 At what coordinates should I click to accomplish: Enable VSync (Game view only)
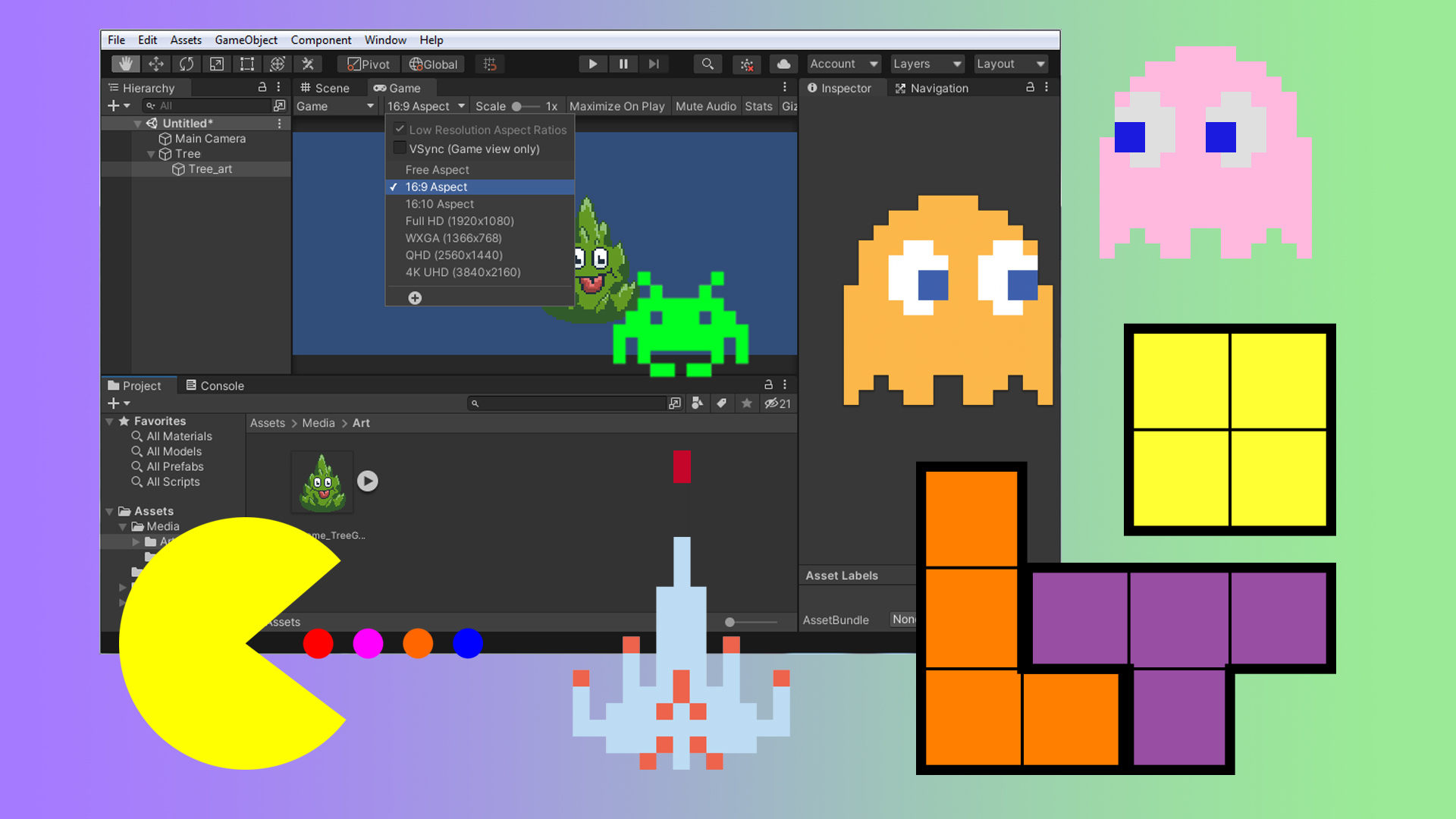400,148
